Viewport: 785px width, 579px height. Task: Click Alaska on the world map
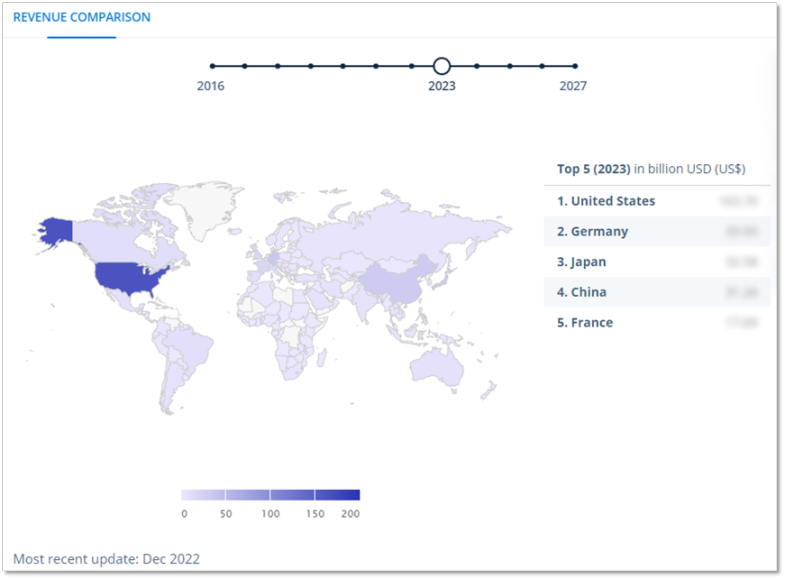coord(55,230)
